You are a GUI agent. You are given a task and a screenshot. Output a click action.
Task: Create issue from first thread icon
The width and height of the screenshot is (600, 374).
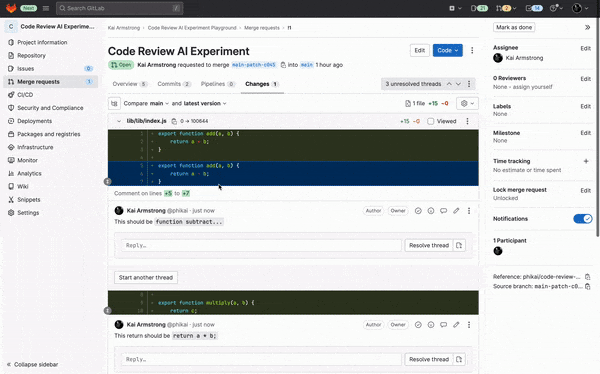coord(459,245)
